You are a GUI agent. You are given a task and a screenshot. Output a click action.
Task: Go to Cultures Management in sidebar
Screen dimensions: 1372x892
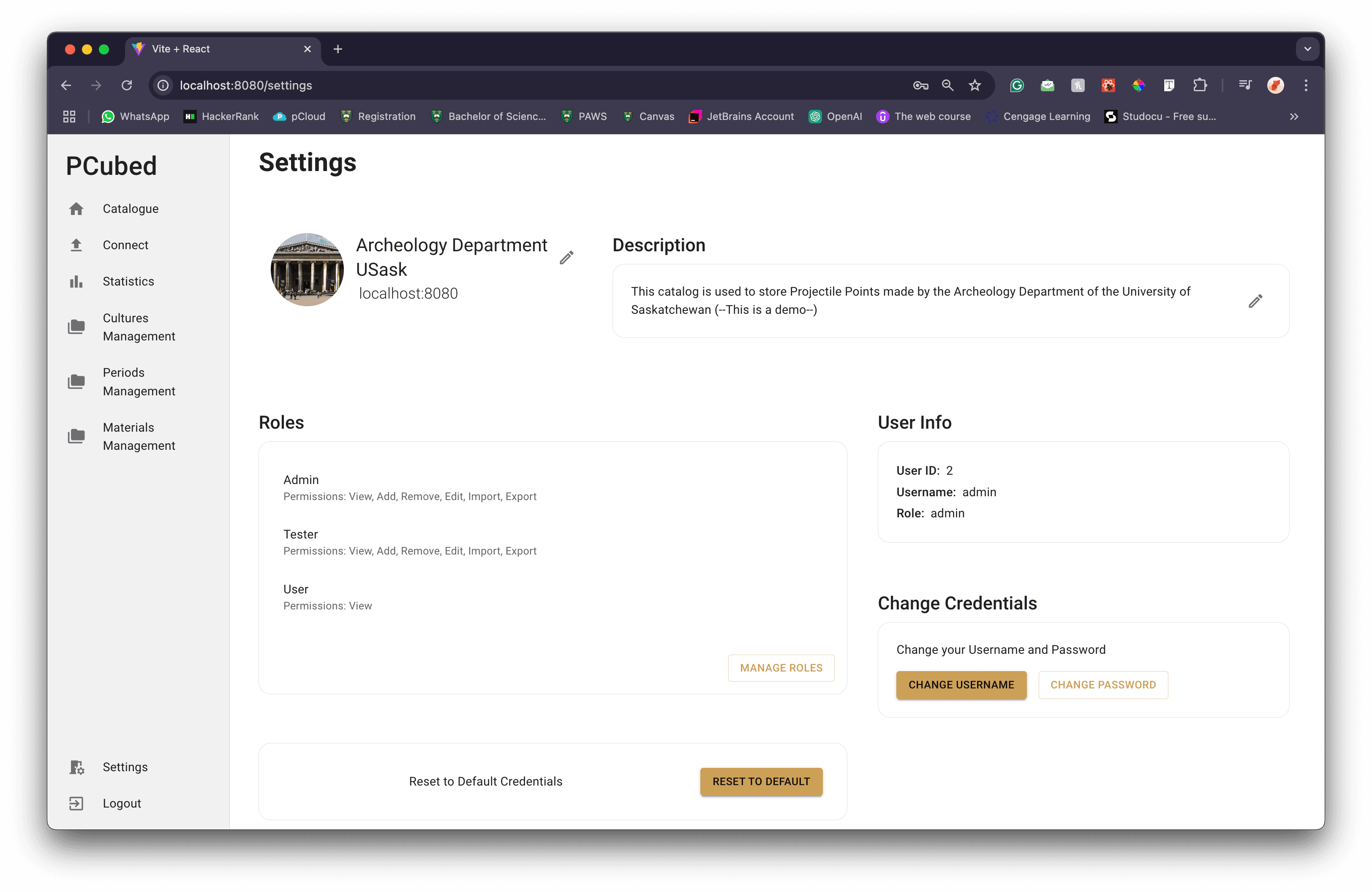pyautogui.click(x=139, y=327)
